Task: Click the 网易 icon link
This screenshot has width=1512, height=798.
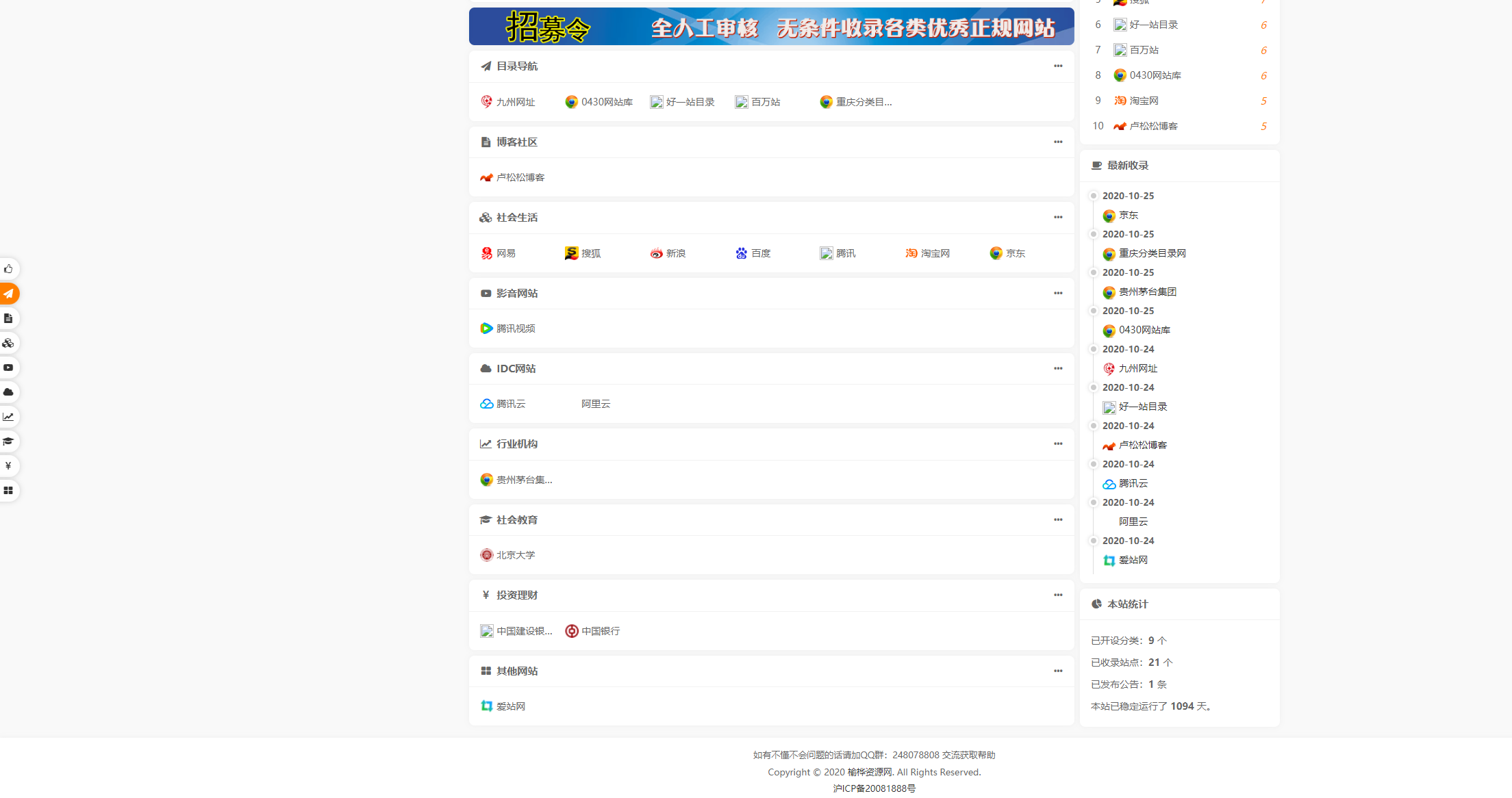Action: 498,253
